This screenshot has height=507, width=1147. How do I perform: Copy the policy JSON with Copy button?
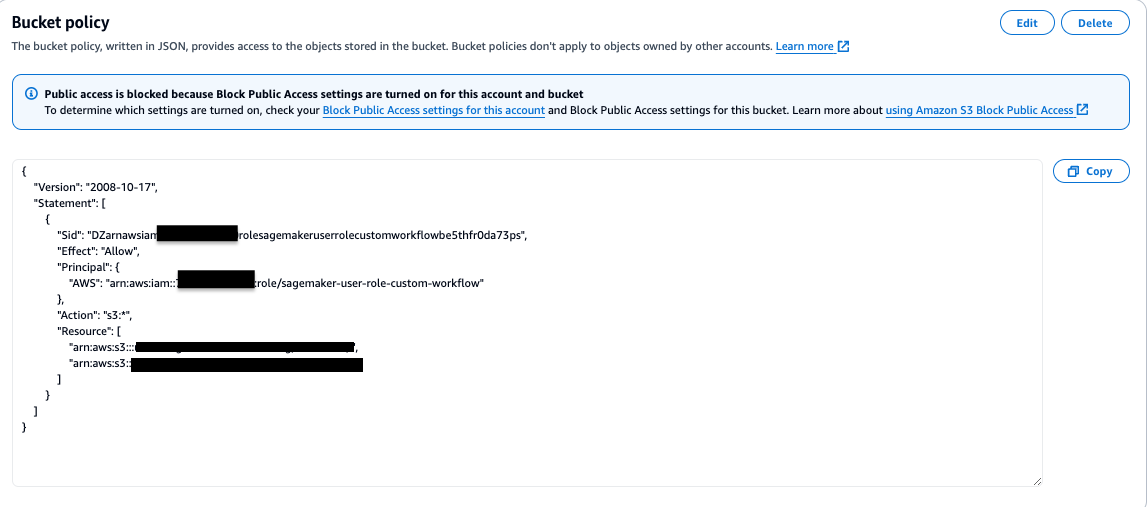tap(1091, 171)
